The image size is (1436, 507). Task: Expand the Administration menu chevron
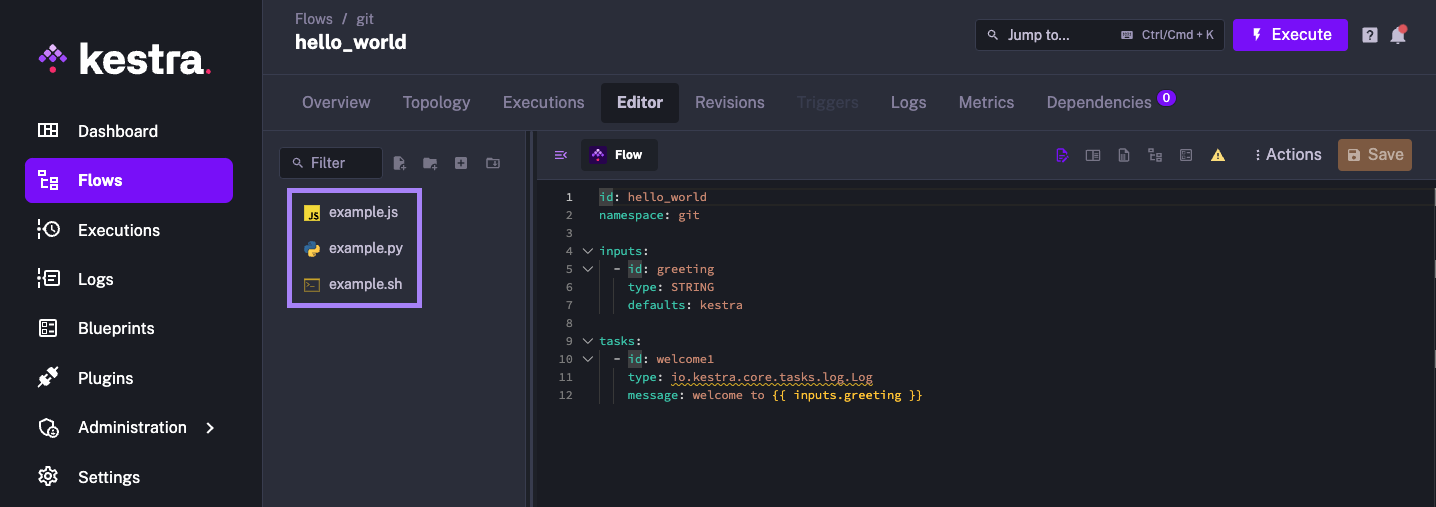coord(210,428)
